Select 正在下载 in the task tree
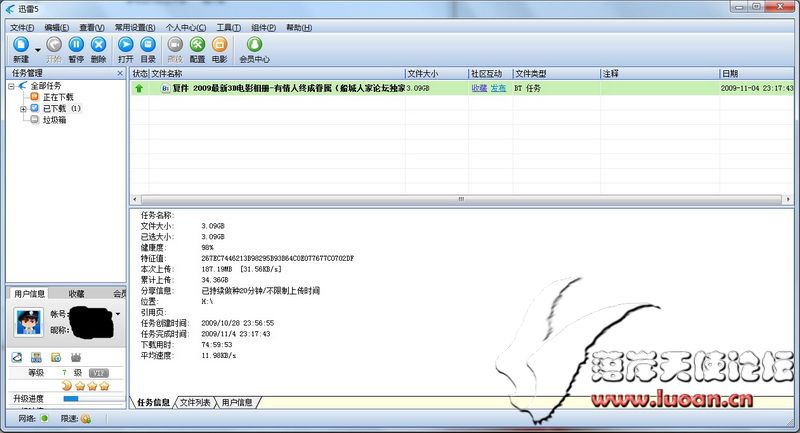 click(58, 97)
